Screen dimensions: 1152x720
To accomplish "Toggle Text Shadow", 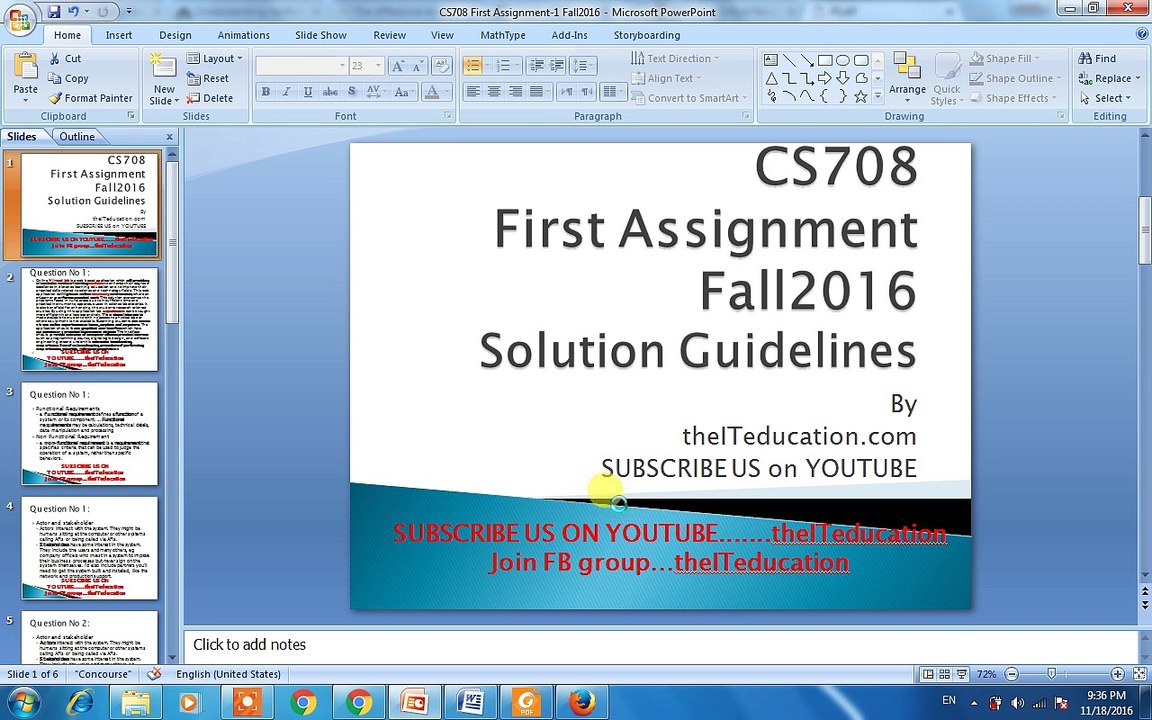I will pos(352,92).
